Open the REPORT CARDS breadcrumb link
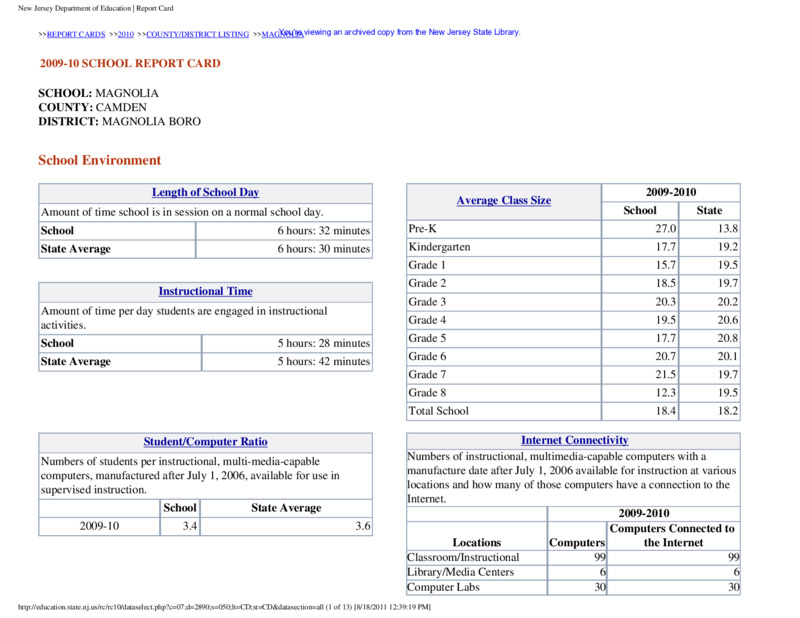800x618 pixels. 76,34
